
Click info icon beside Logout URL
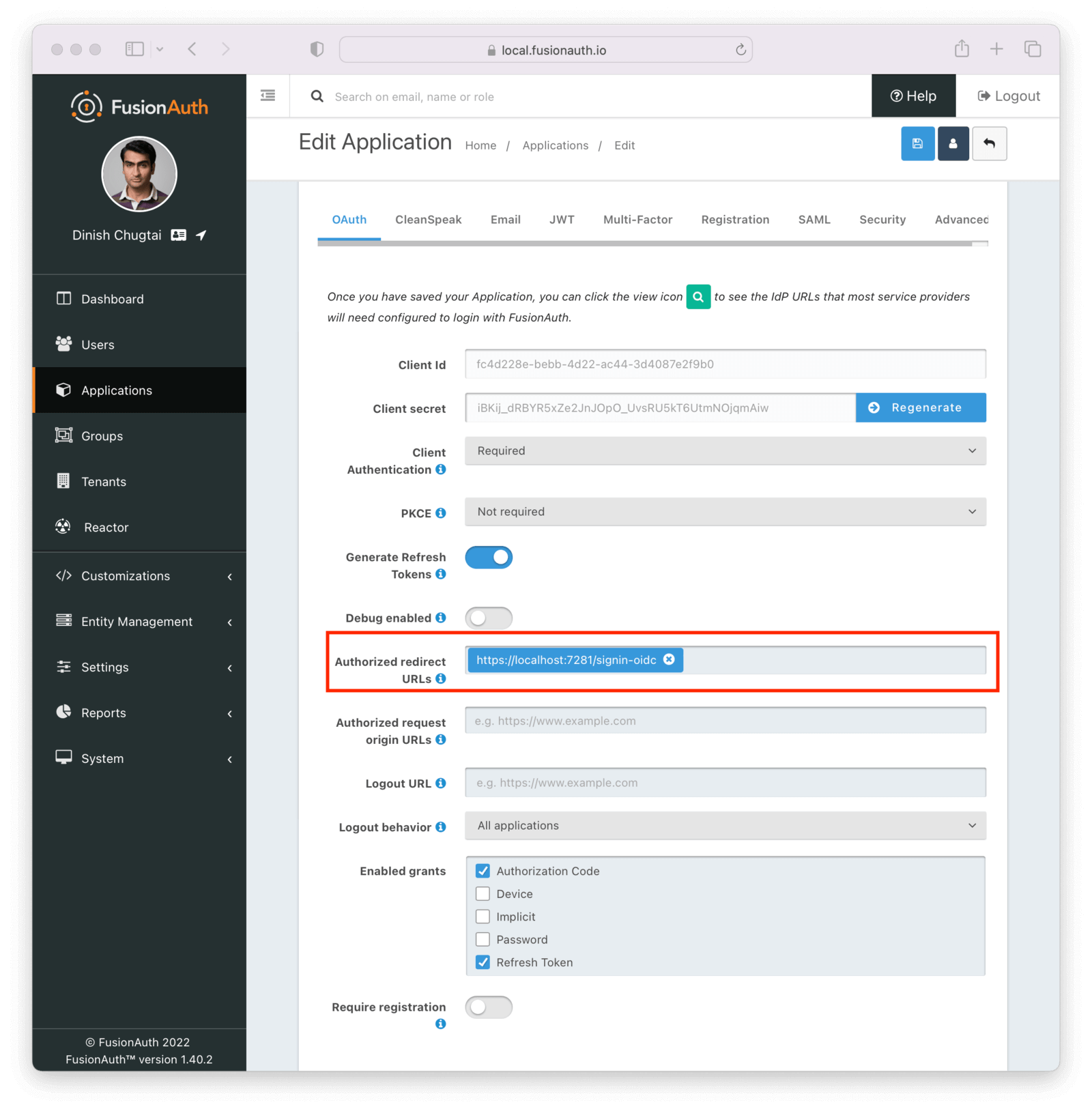point(441,783)
